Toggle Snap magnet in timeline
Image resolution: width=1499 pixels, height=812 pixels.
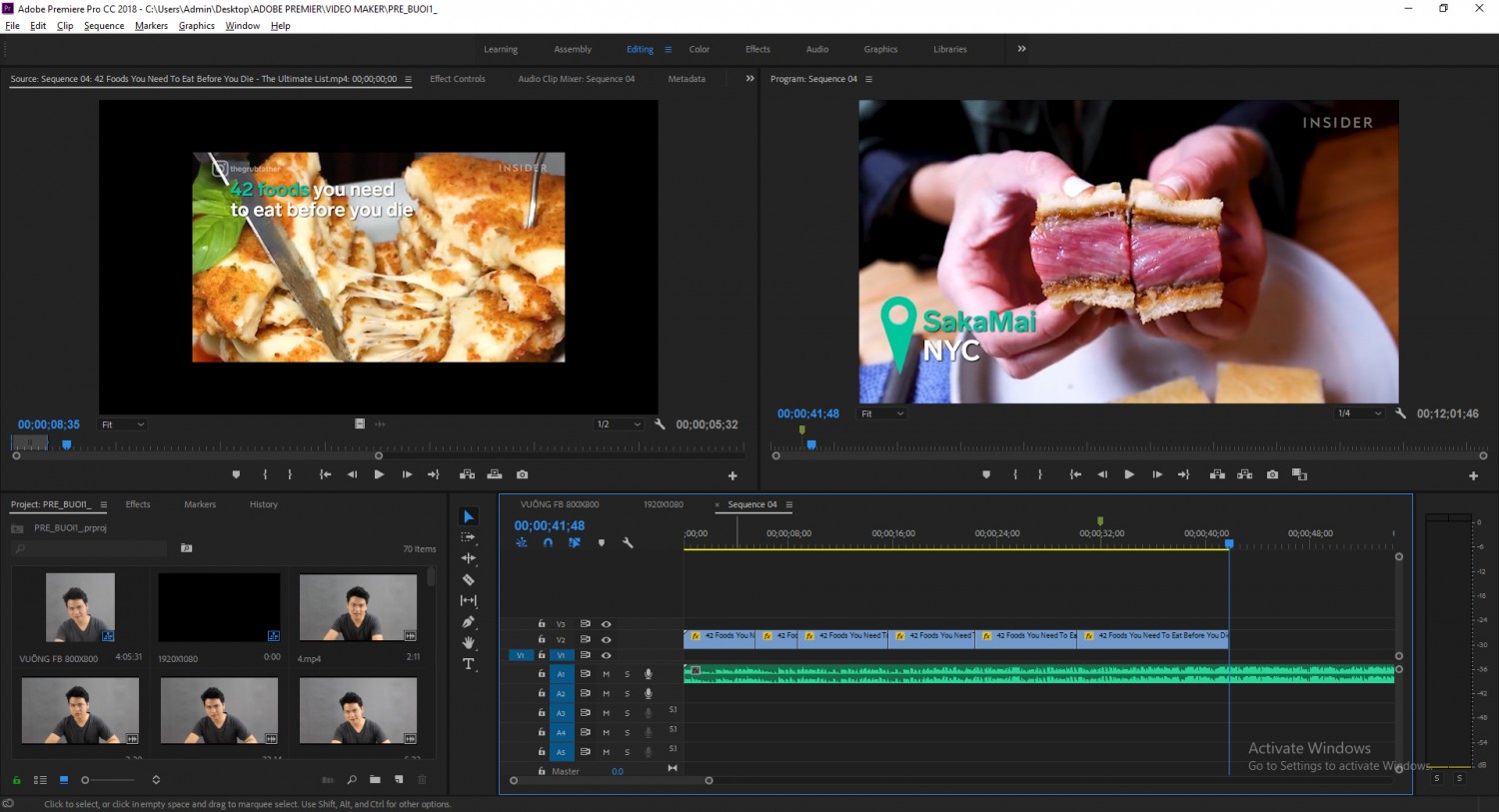[548, 543]
